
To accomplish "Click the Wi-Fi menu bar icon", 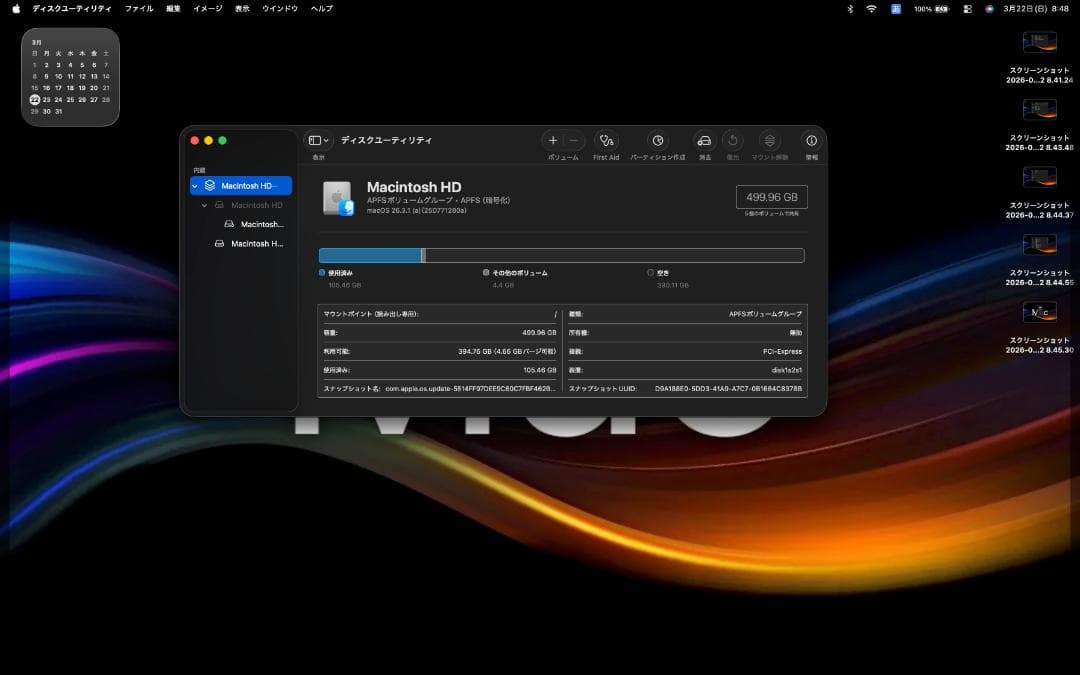I will pos(871,9).
